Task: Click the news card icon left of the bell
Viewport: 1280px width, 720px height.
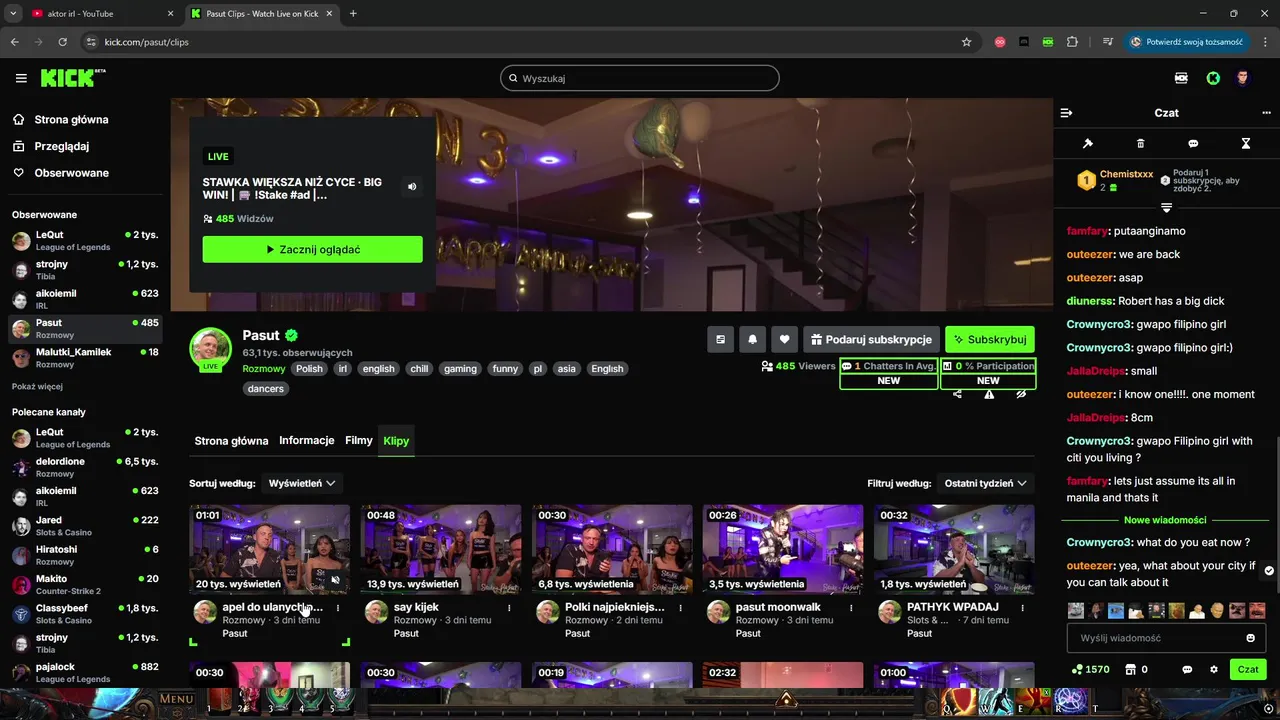Action: [720, 340]
